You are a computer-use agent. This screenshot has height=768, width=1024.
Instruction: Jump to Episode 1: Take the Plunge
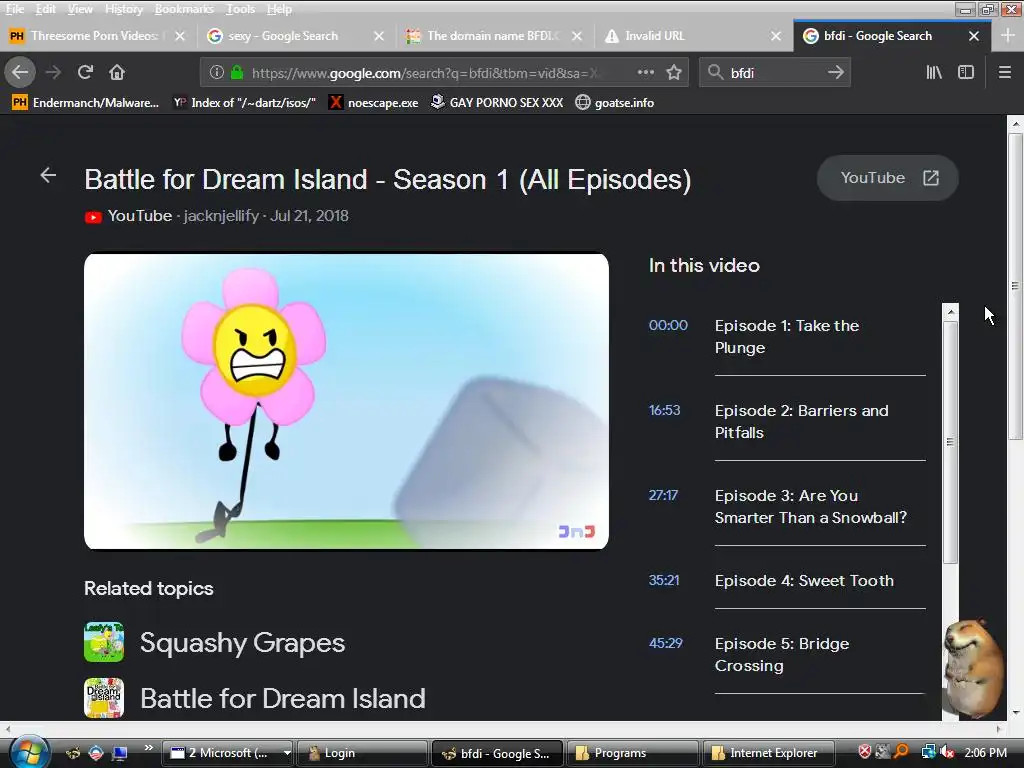[x=786, y=336]
